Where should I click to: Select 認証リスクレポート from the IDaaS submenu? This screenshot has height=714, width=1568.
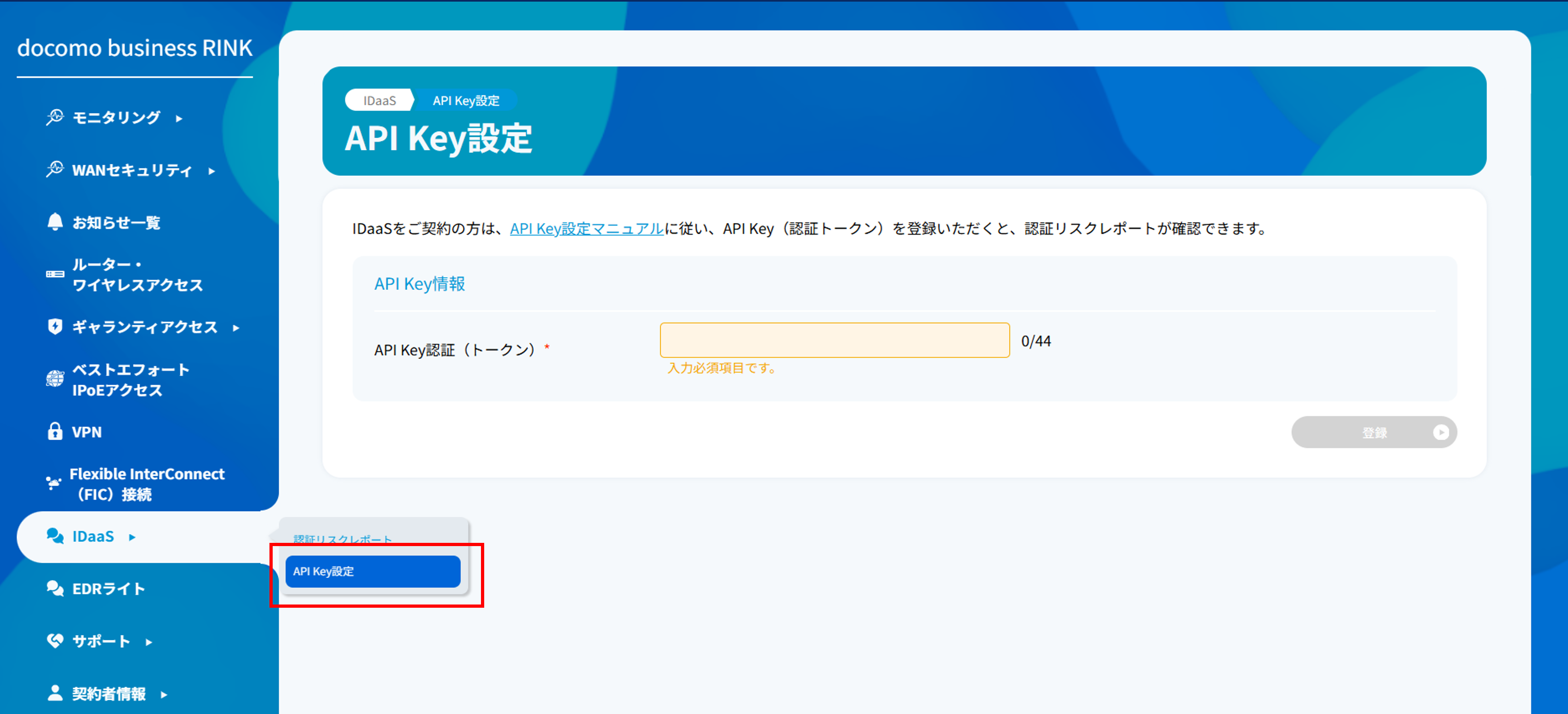coord(342,539)
